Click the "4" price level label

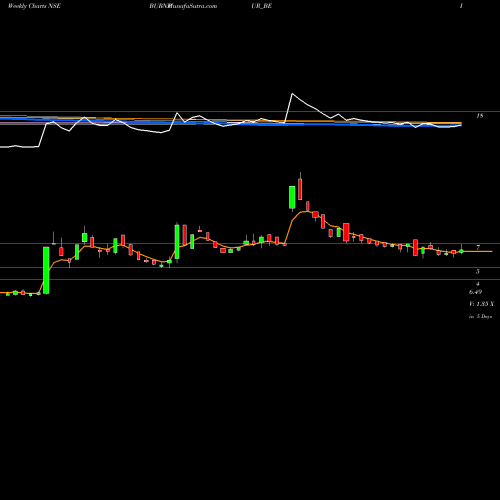pyautogui.click(x=478, y=284)
